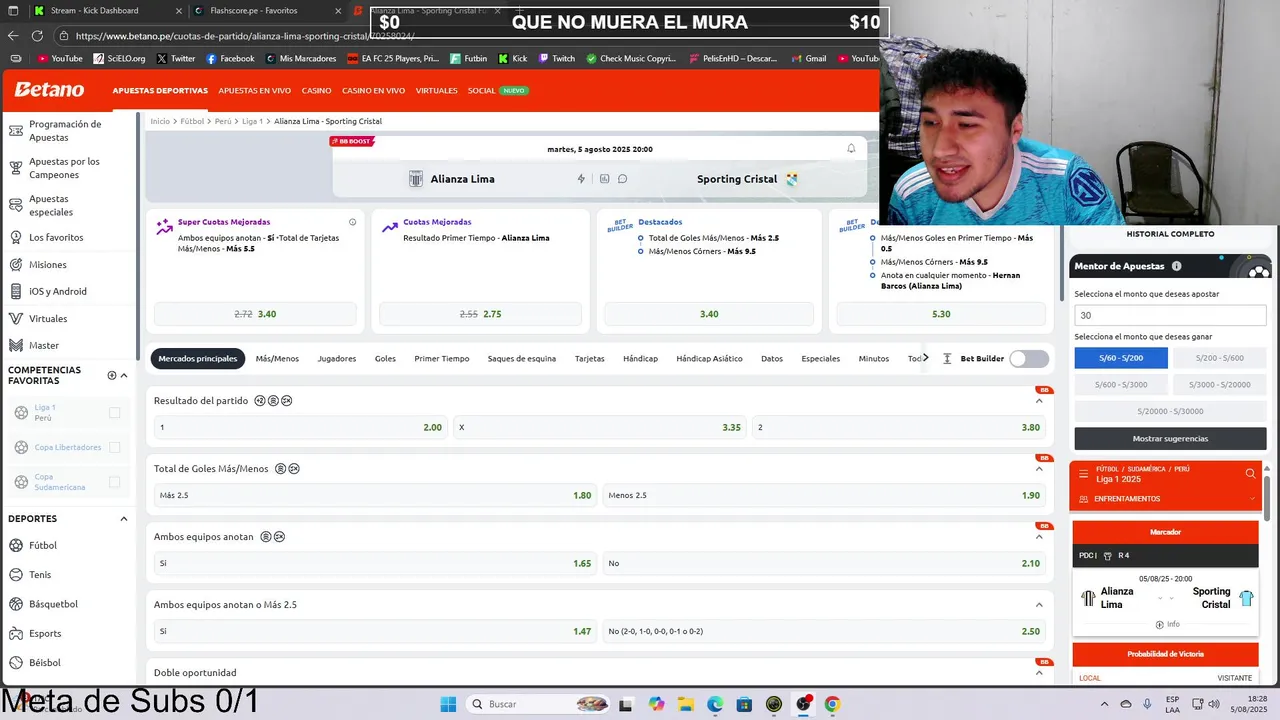Open the match chat bubble icon
Viewport: 1280px width, 720px height.
[622, 179]
